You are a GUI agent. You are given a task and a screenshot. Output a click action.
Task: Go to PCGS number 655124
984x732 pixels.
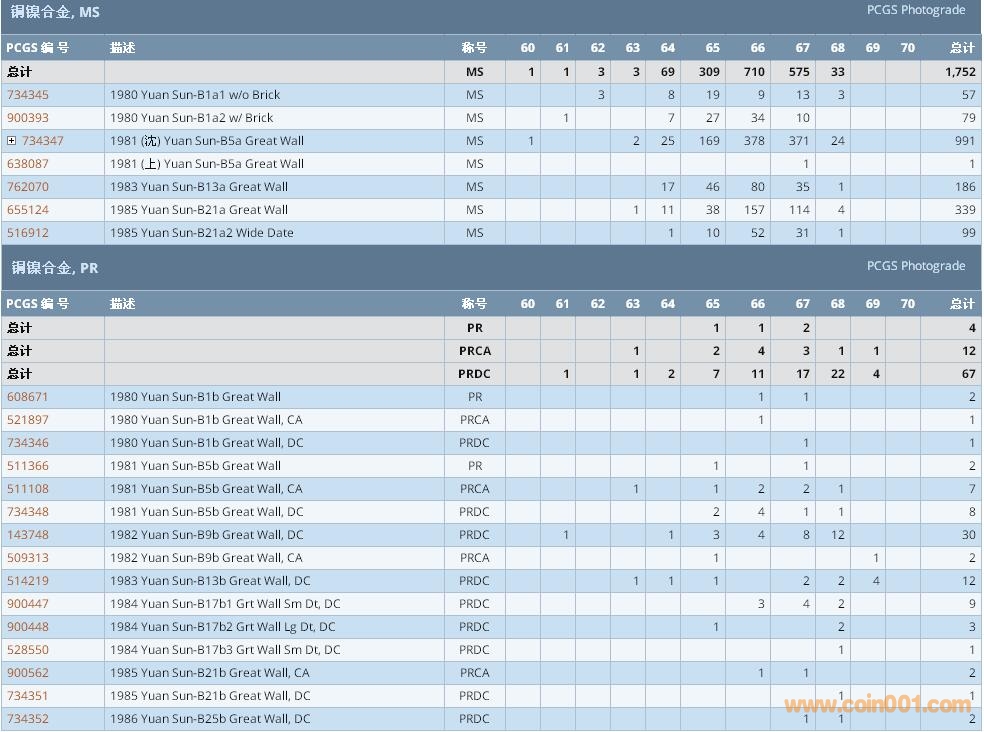pyautogui.click(x=28, y=210)
